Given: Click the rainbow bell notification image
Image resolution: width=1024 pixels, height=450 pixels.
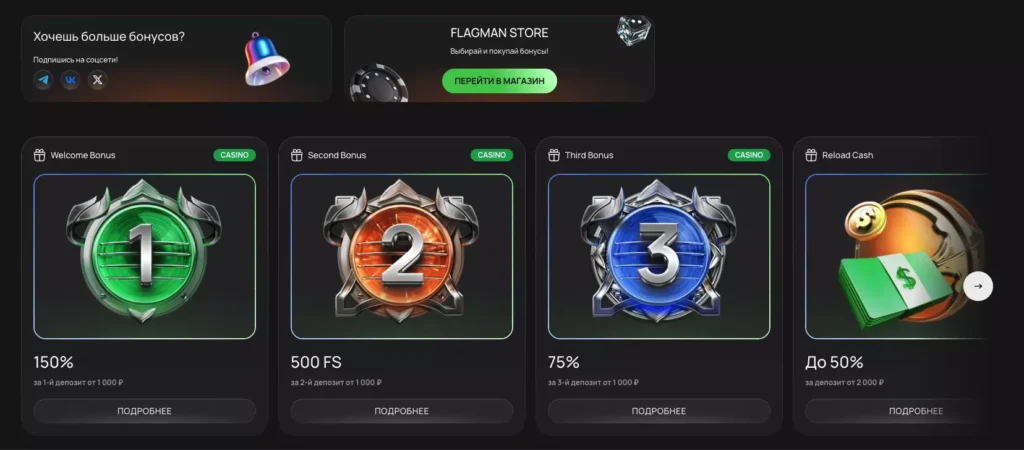Looking at the screenshot, I should pyautogui.click(x=266, y=59).
